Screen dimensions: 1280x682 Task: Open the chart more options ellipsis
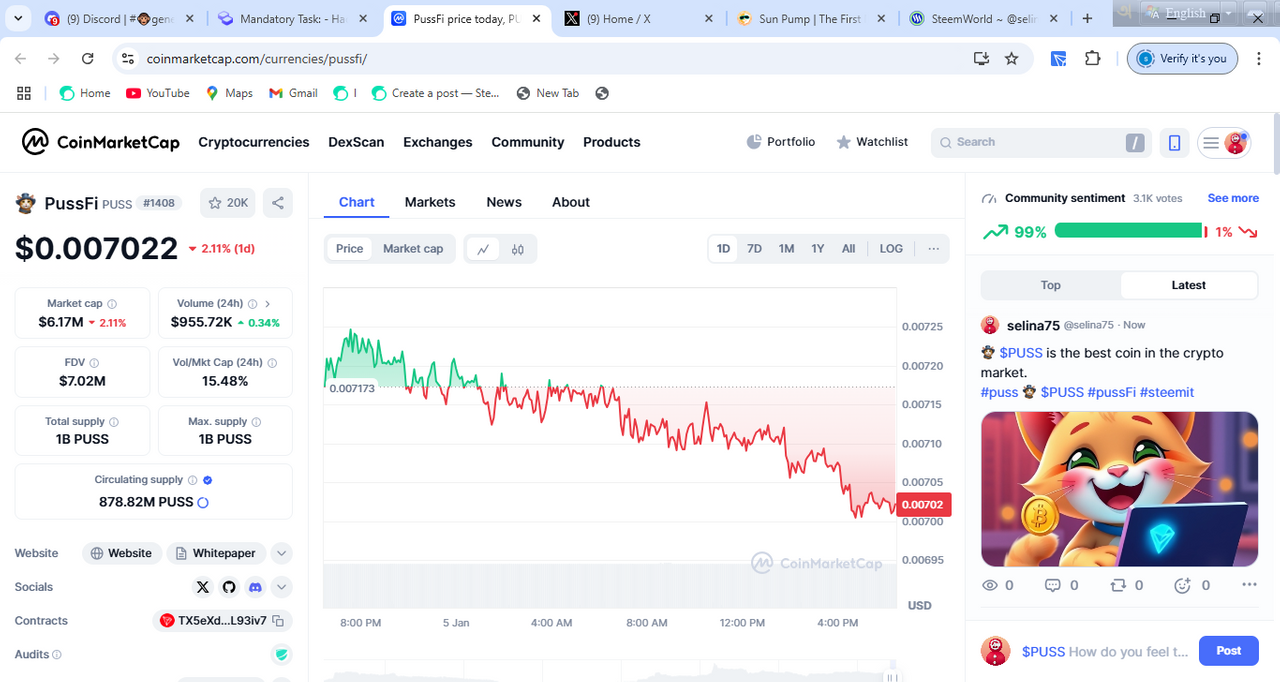934,249
